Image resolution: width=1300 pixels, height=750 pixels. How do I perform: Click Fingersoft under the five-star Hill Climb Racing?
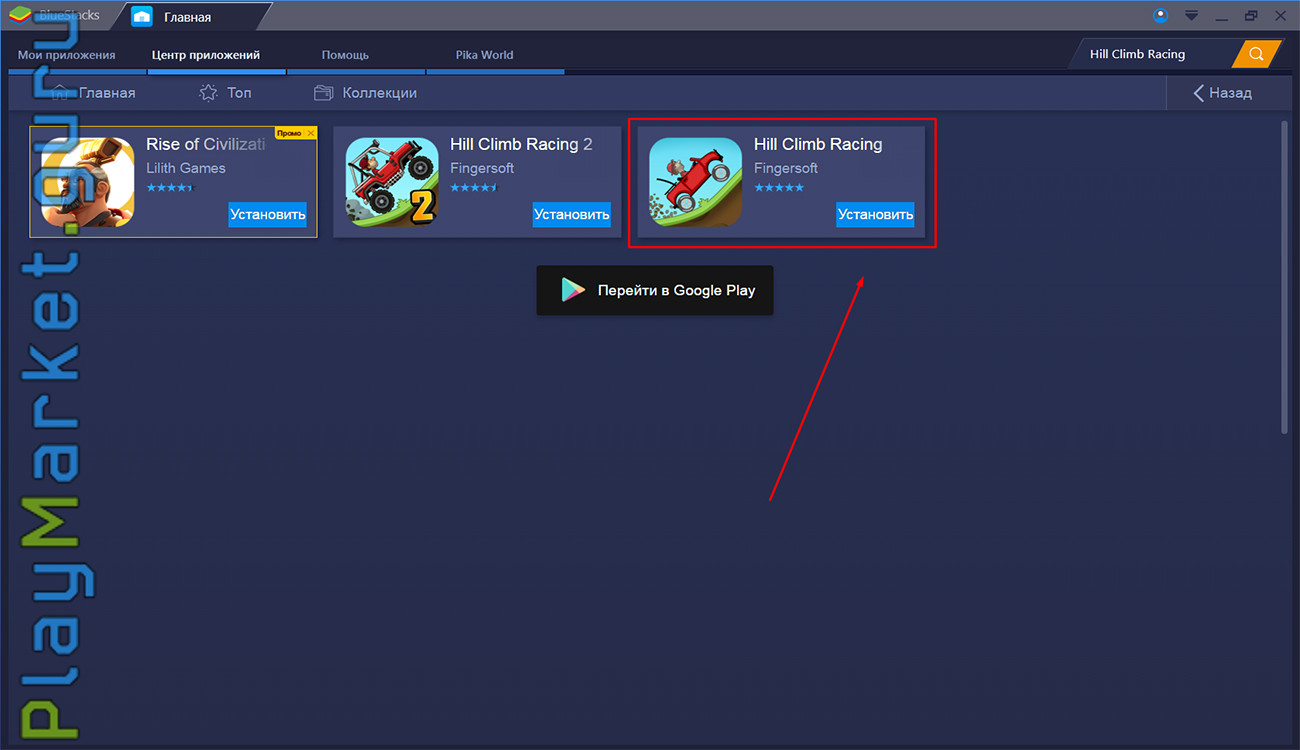tap(786, 168)
